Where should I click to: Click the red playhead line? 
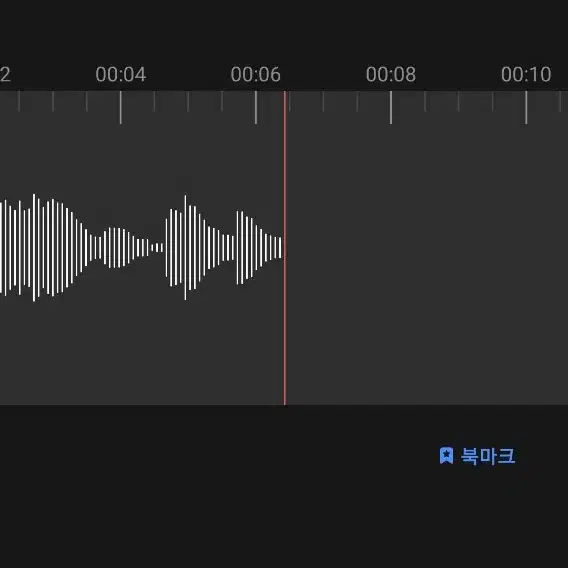pos(285,248)
